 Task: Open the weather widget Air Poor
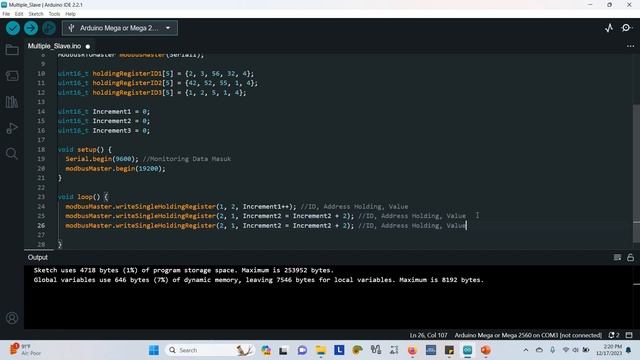click(25, 350)
